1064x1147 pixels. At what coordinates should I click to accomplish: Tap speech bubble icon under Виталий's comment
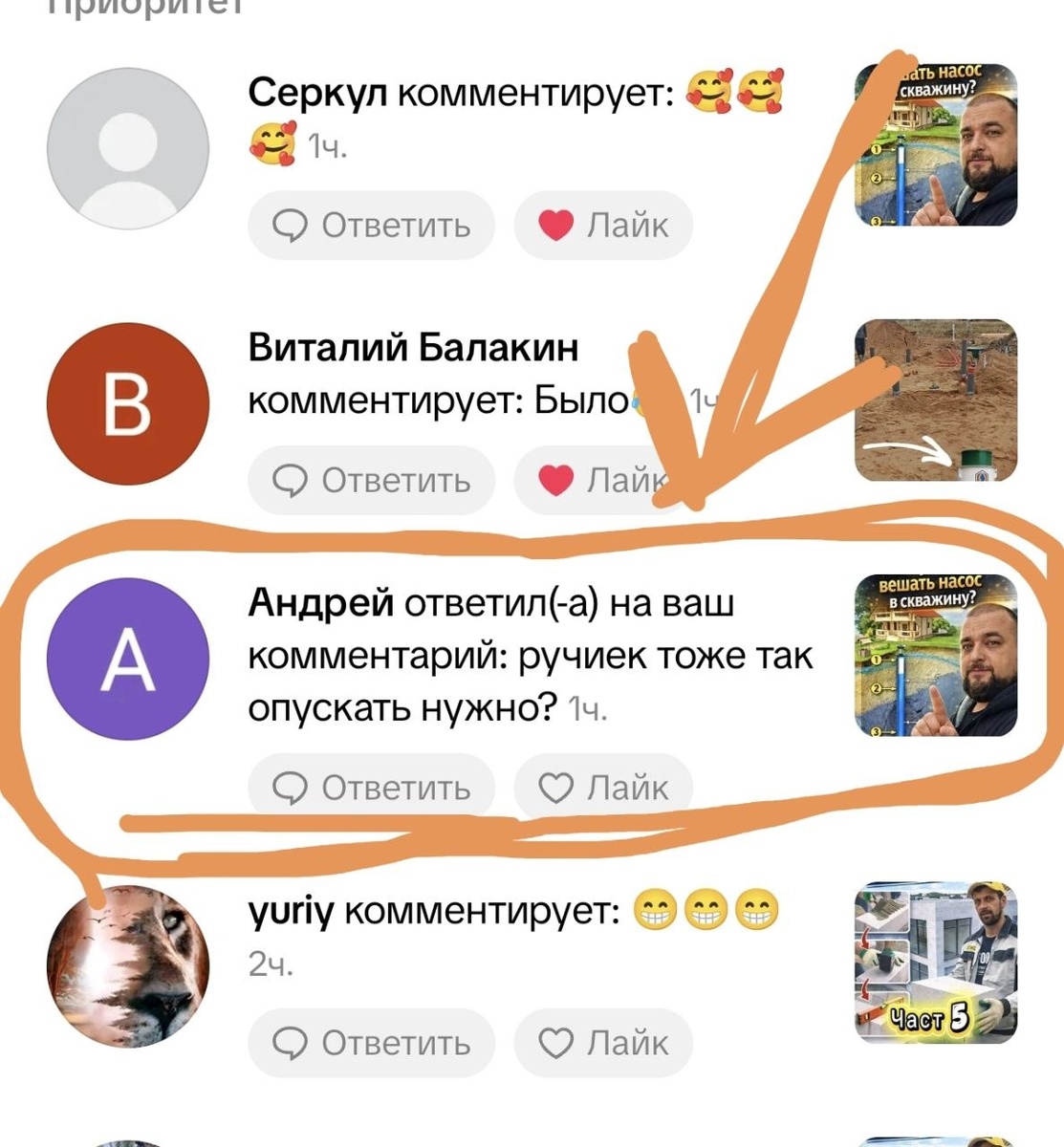tap(290, 481)
